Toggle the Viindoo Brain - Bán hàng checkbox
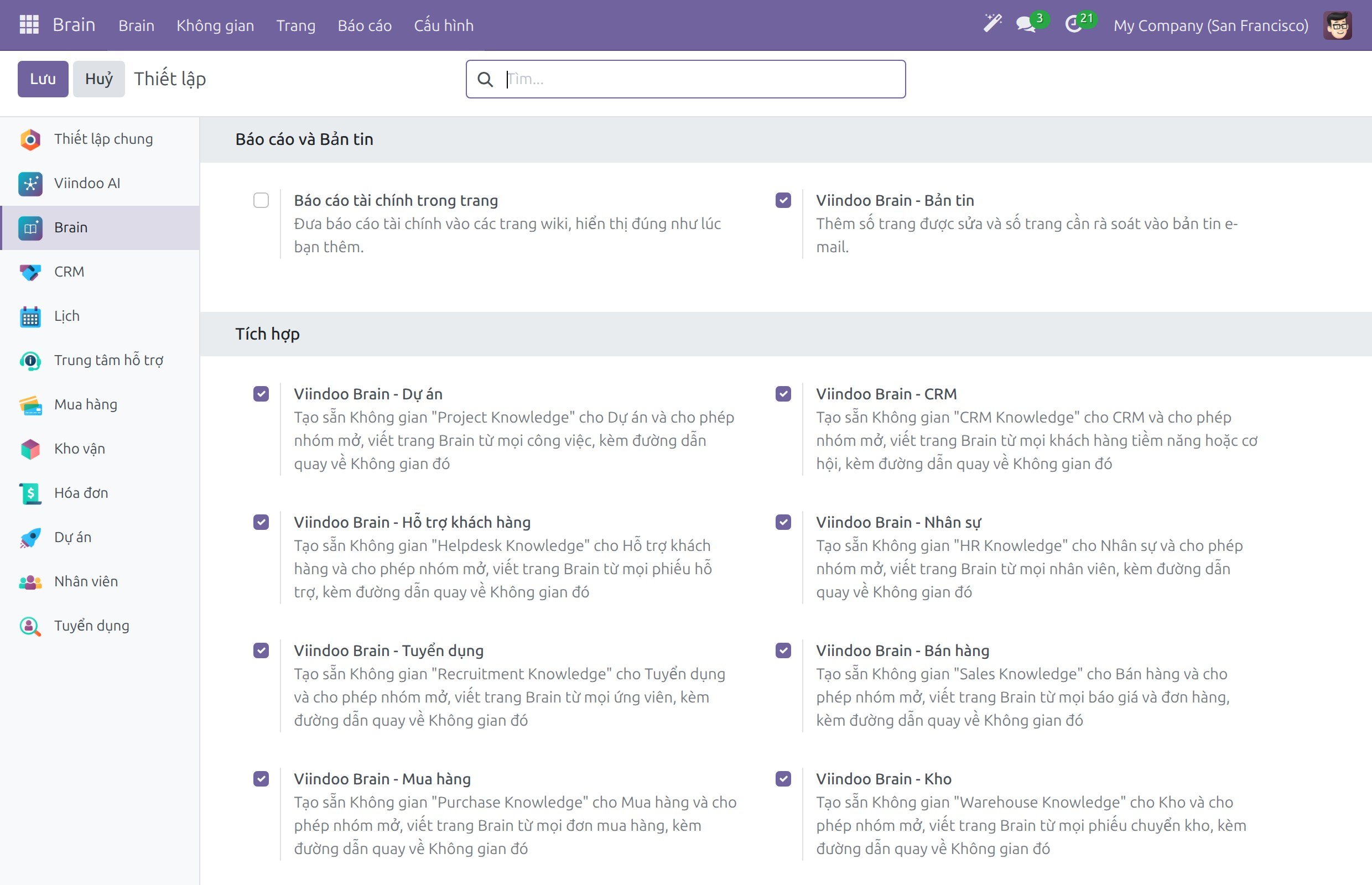The height and width of the screenshot is (885, 1372). point(783,650)
